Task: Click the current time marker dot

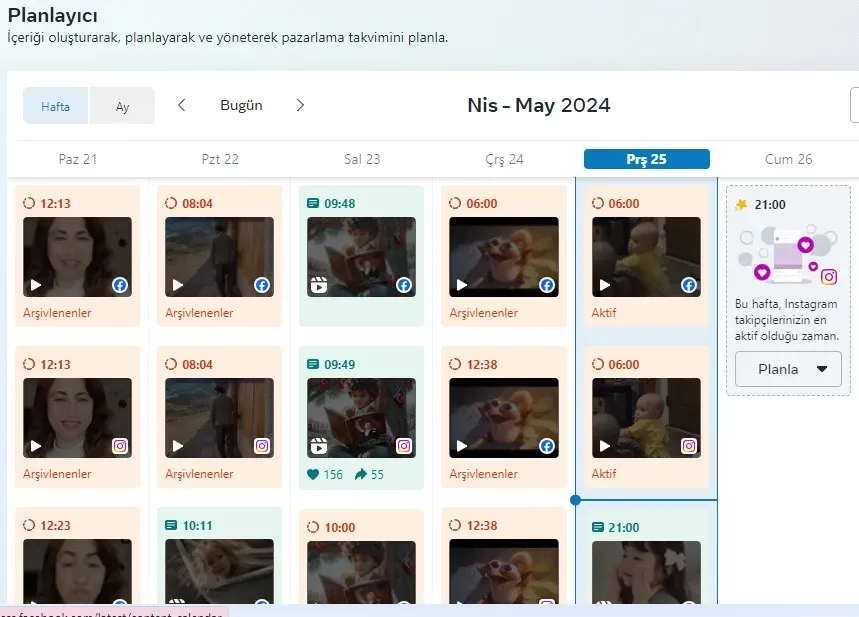Action: click(x=575, y=499)
